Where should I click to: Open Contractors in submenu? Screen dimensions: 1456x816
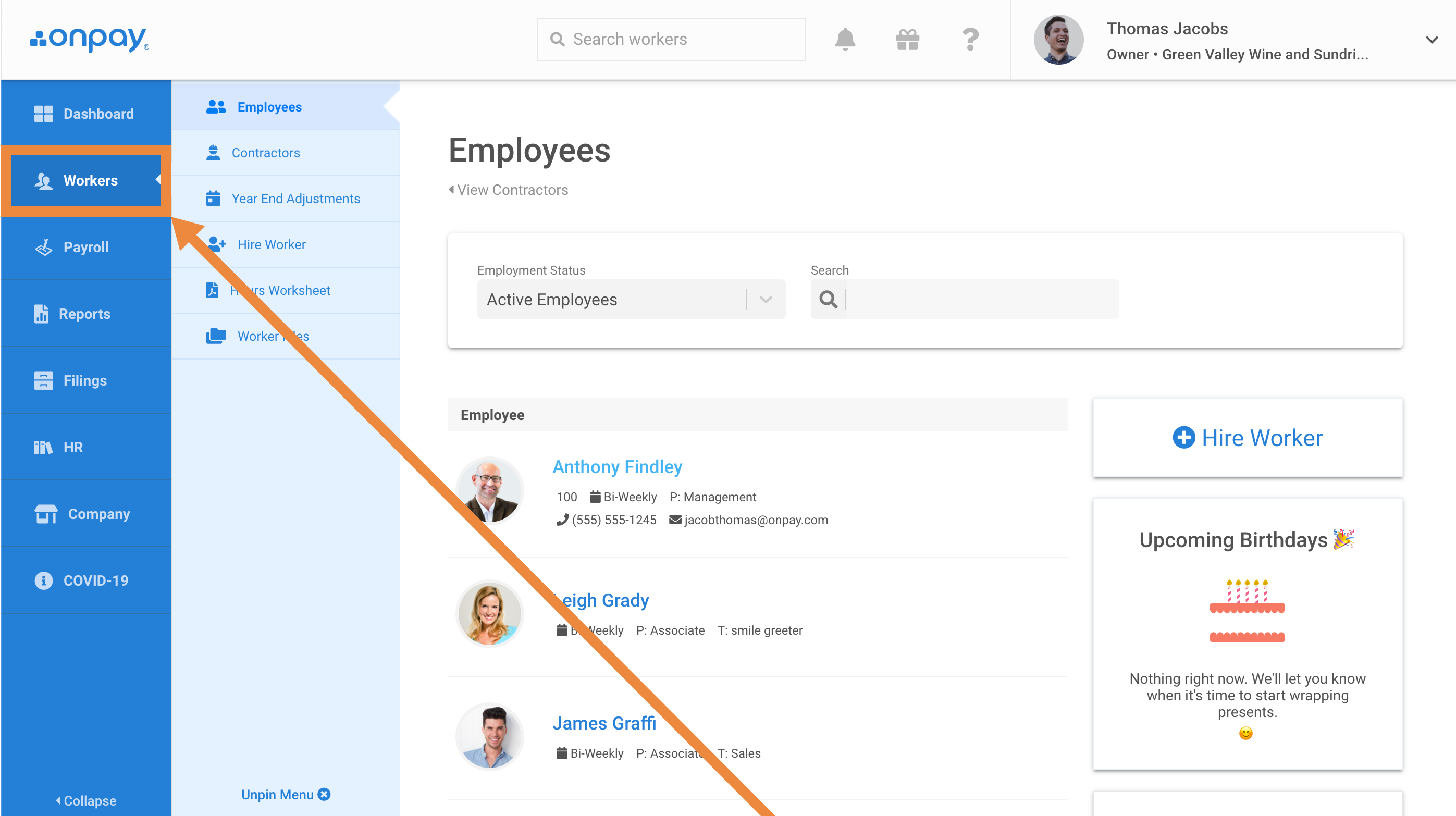(286, 153)
